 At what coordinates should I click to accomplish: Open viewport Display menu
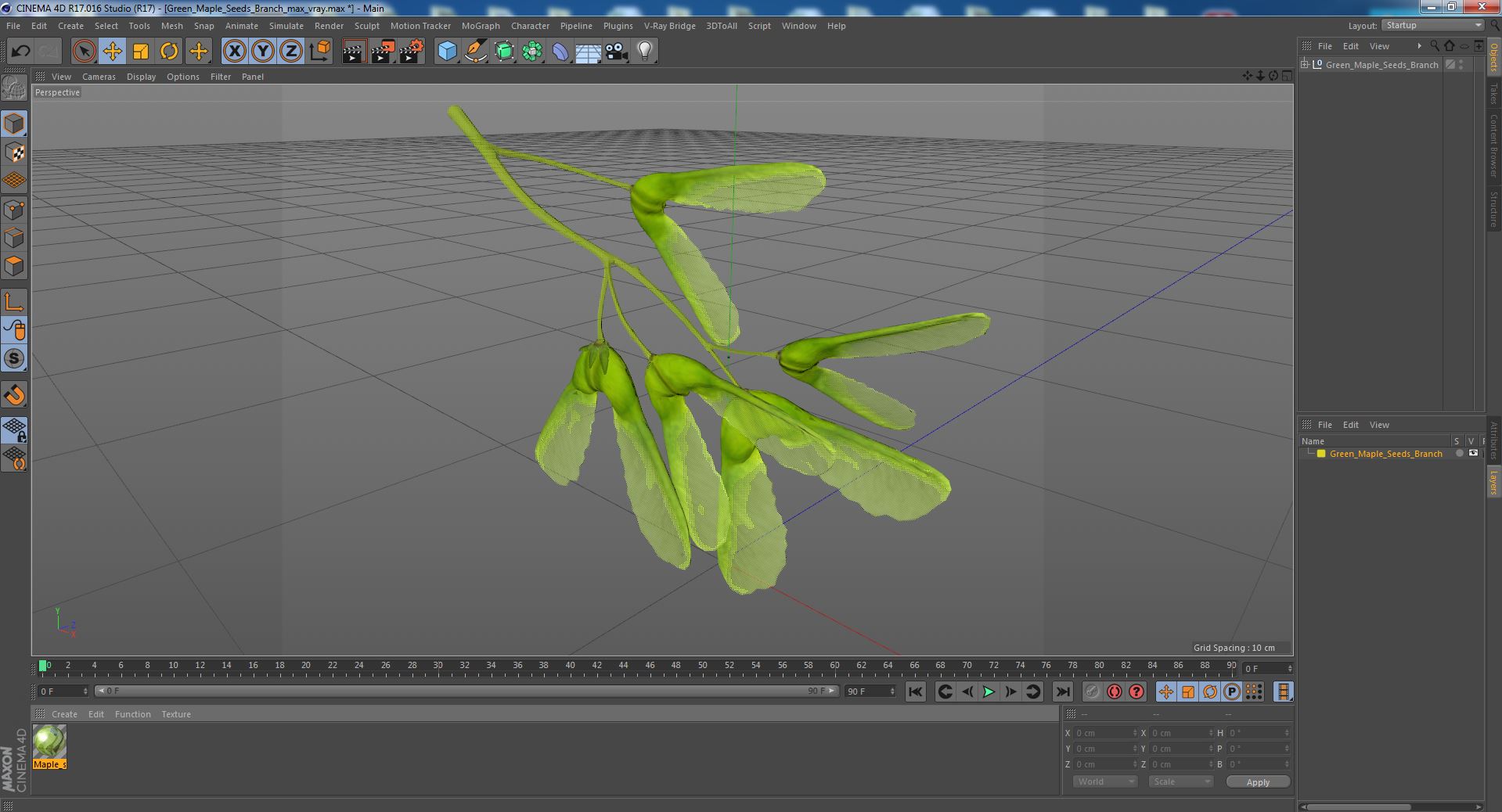tap(141, 77)
